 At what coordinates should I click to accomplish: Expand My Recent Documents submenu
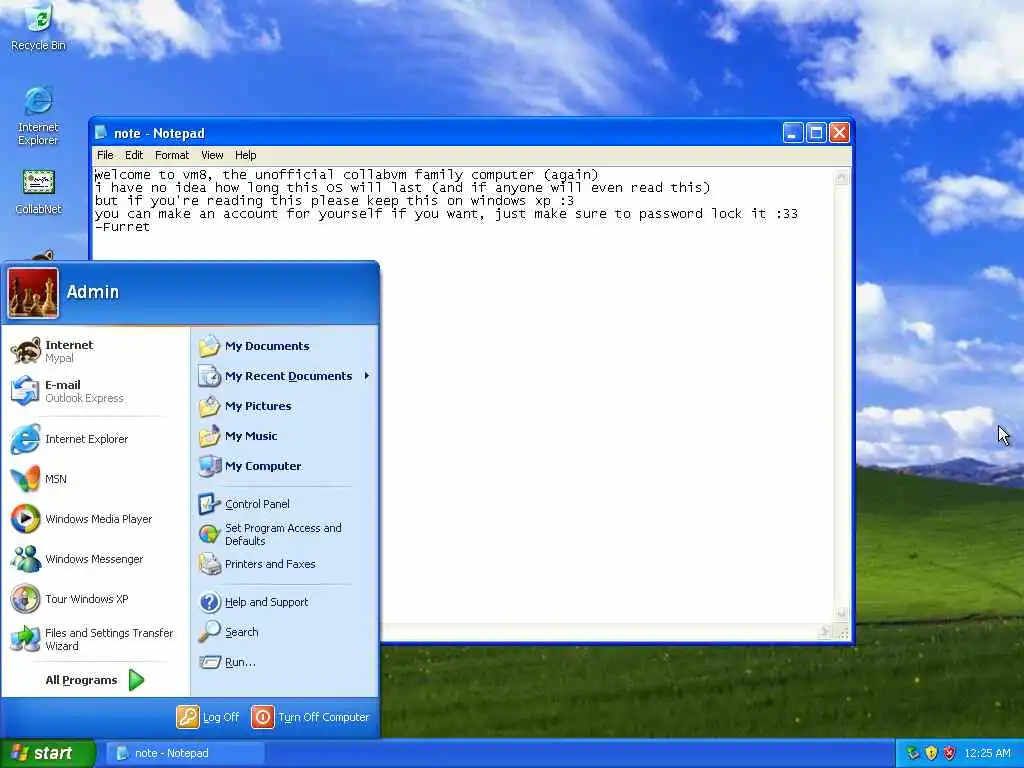tap(285, 376)
